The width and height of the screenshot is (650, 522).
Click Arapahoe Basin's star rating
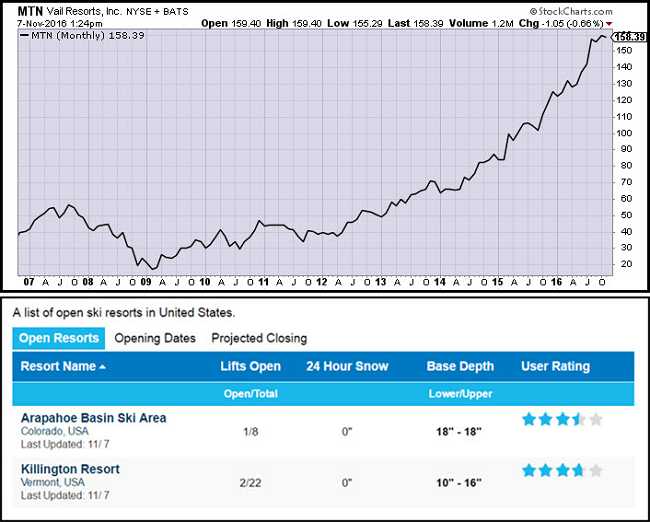562,419
